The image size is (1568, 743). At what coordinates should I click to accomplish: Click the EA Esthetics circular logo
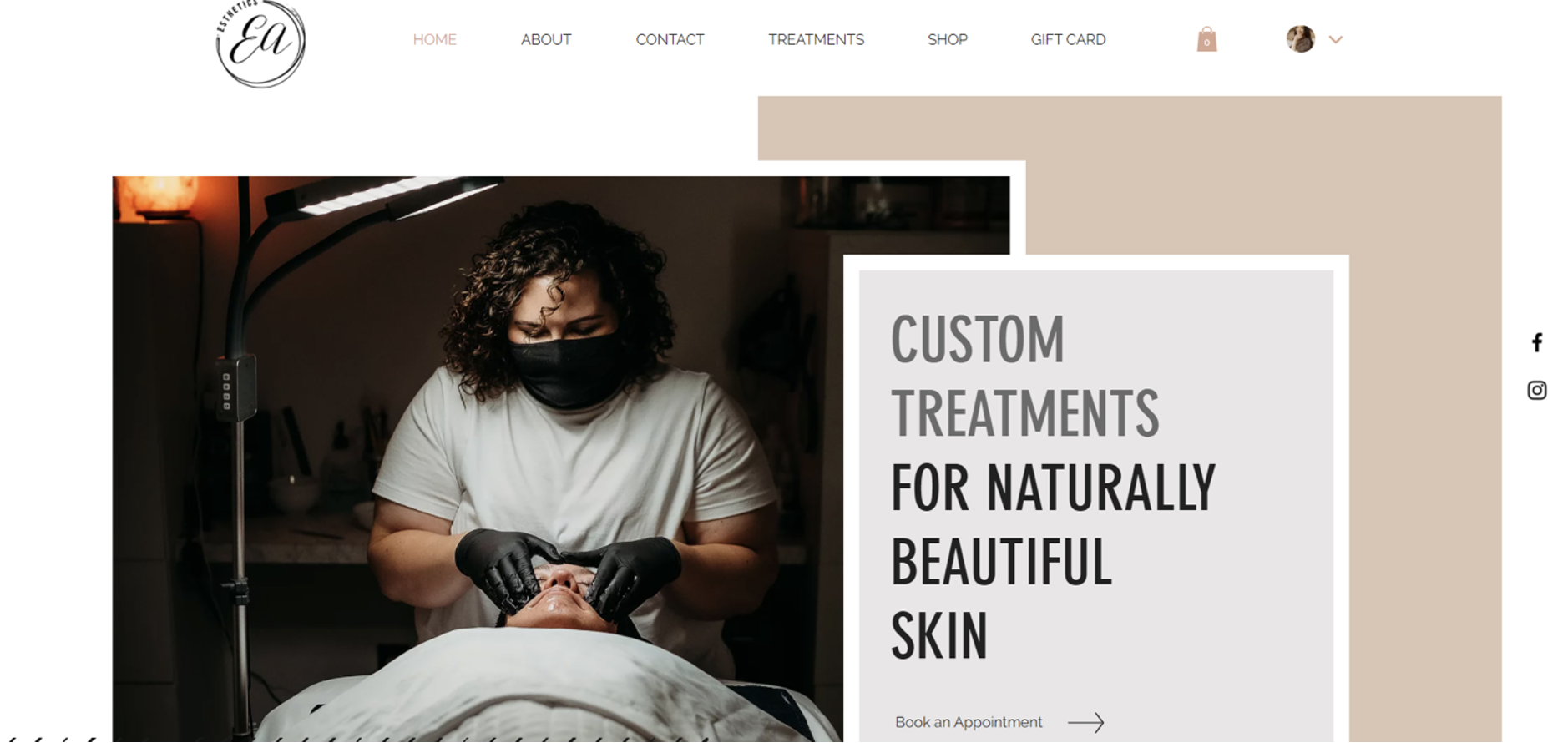point(260,43)
